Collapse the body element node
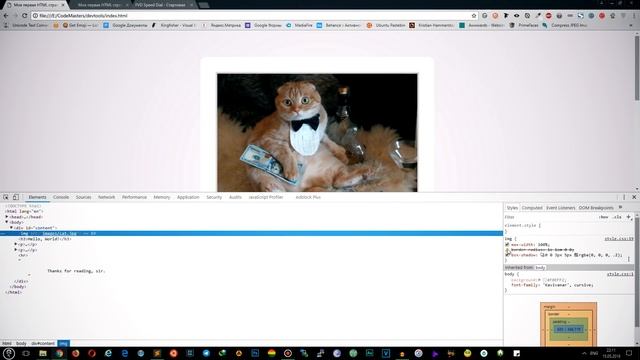This screenshot has width=640, height=360. click(x=7, y=222)
